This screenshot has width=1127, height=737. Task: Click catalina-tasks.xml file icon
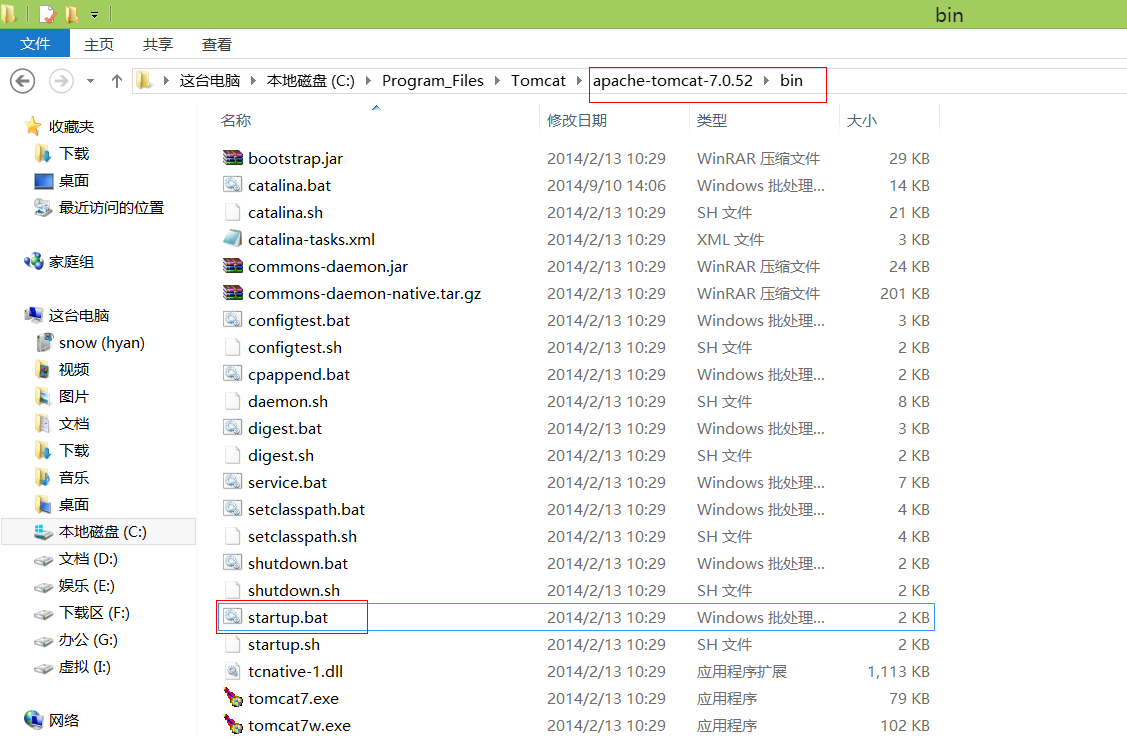pos(232,239)
